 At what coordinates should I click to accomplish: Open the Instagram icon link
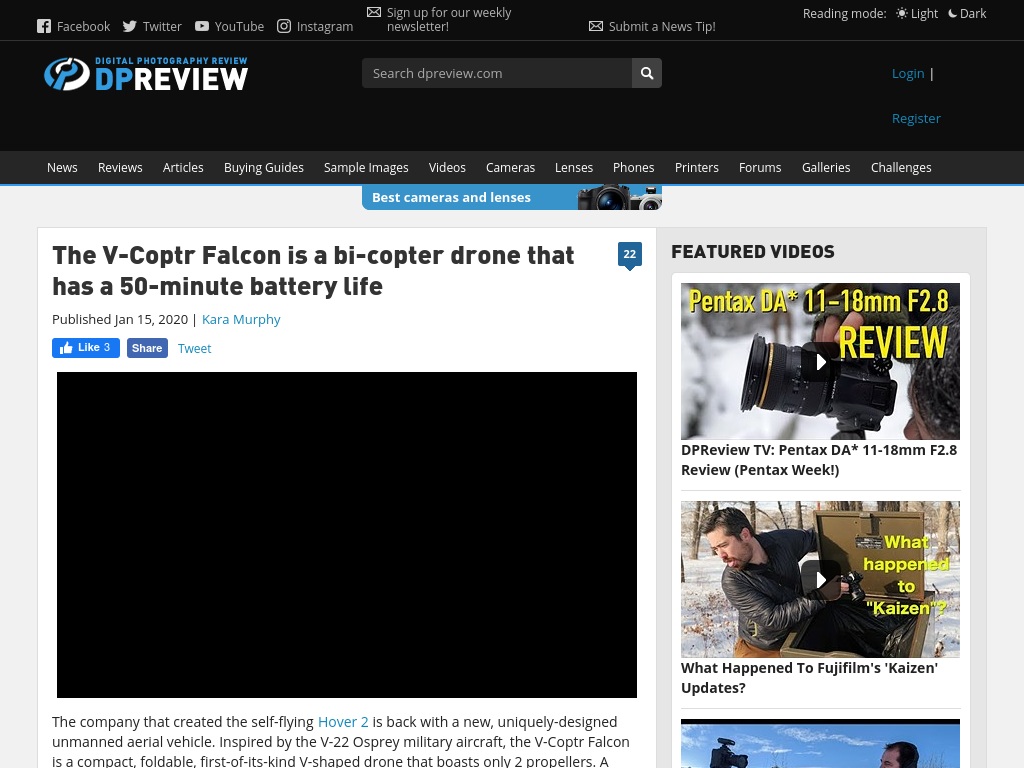point(283,26)
